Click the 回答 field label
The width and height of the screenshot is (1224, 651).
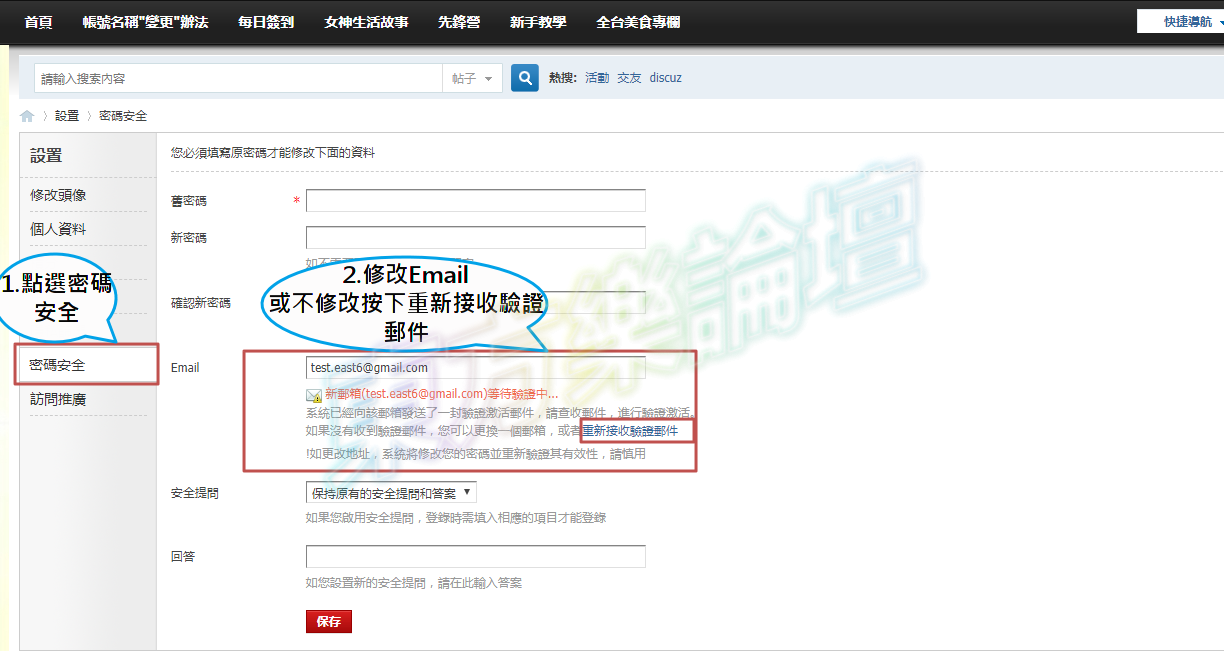(183, 556)
